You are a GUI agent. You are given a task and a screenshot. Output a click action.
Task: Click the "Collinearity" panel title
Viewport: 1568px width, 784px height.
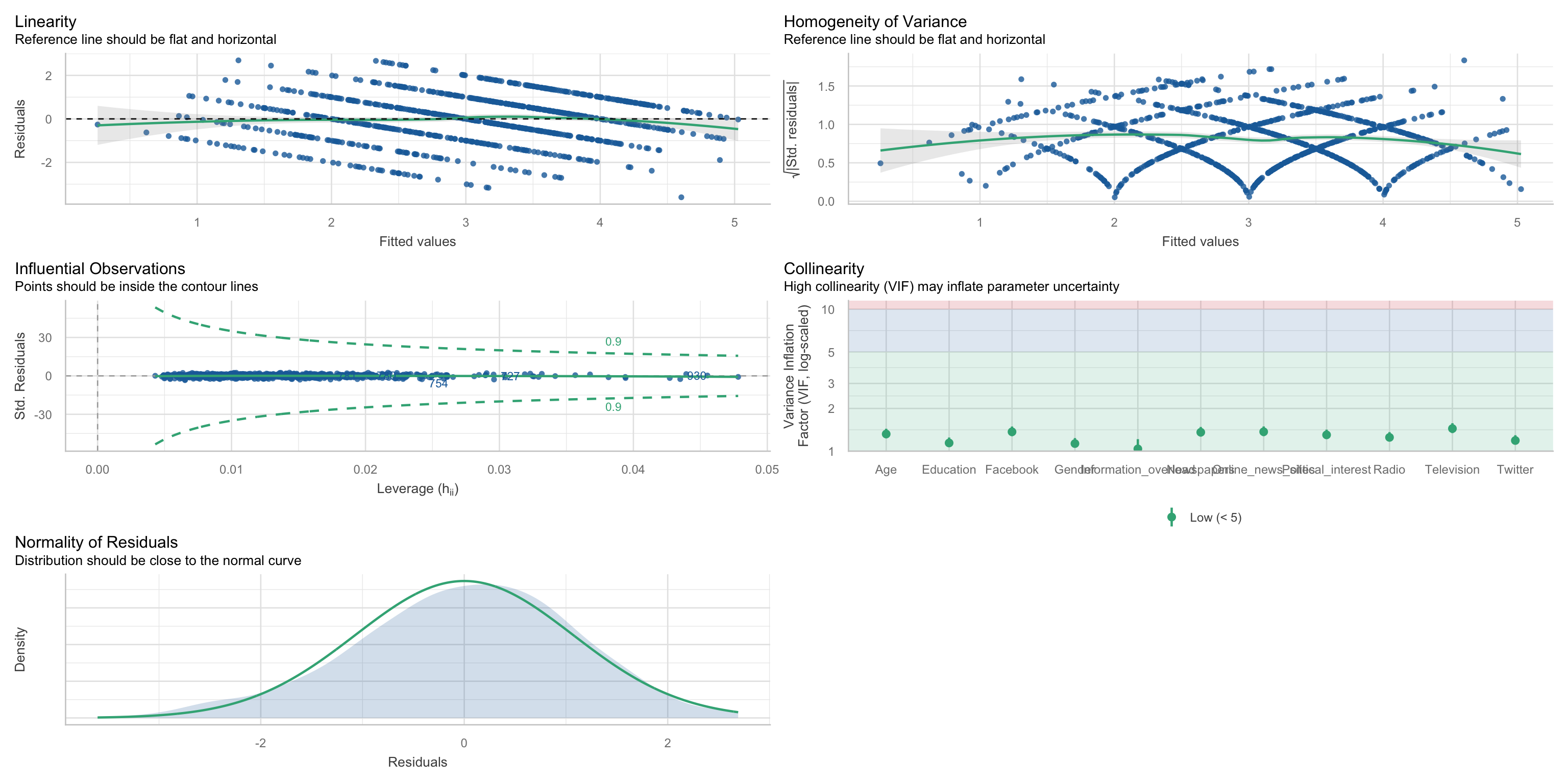pos(824,268)
